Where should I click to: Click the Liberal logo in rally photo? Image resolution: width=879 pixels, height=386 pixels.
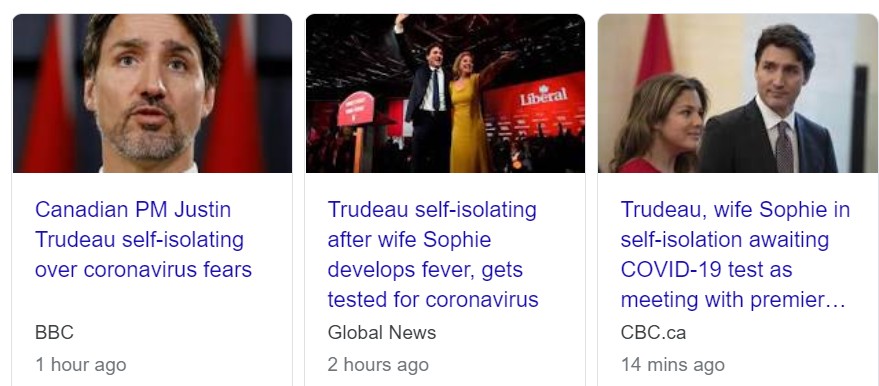(543, 96)
